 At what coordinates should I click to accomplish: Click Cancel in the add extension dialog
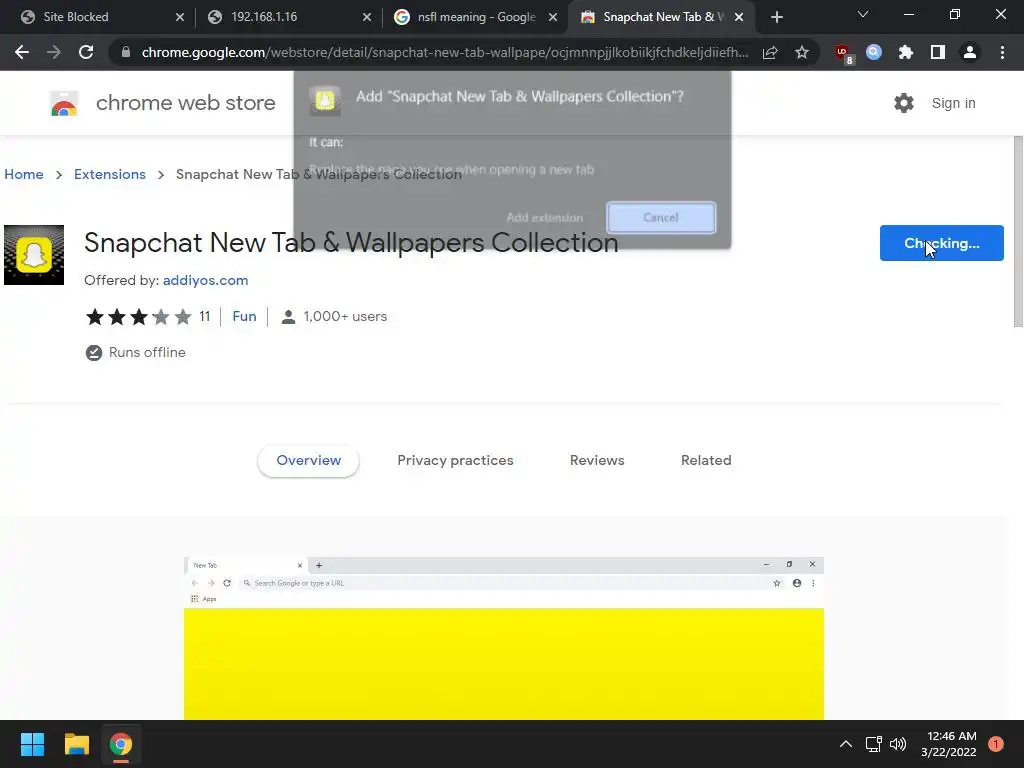(661, 217)
